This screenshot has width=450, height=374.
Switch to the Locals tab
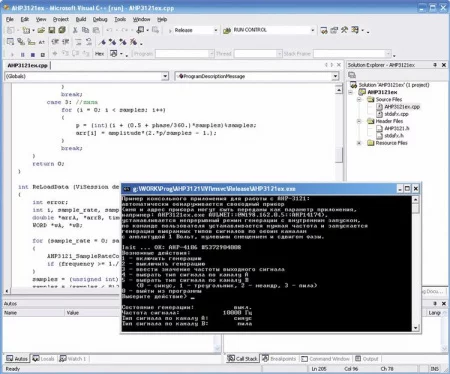43,359
